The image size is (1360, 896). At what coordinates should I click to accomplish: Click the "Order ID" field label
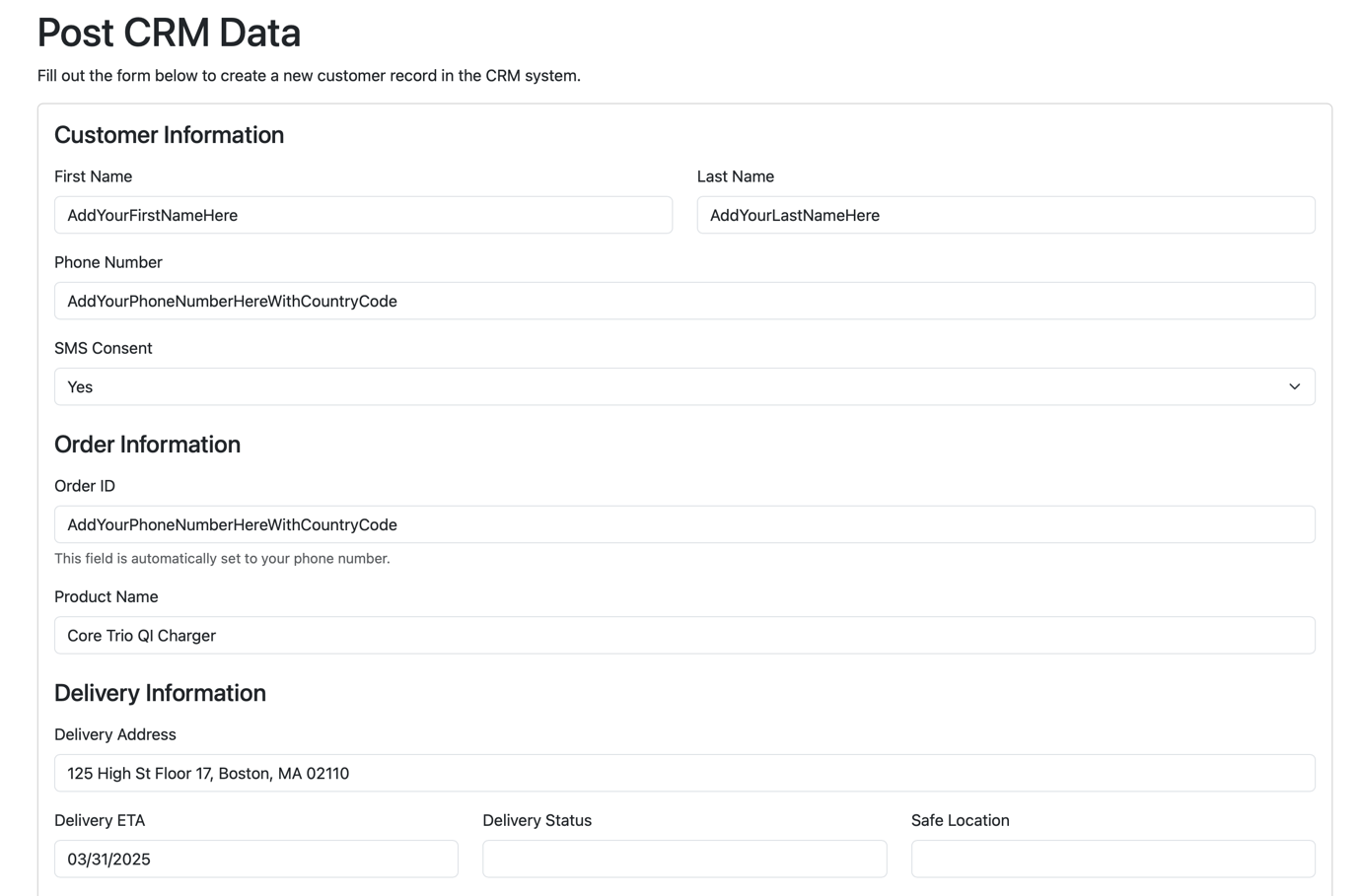pos(84,486)
